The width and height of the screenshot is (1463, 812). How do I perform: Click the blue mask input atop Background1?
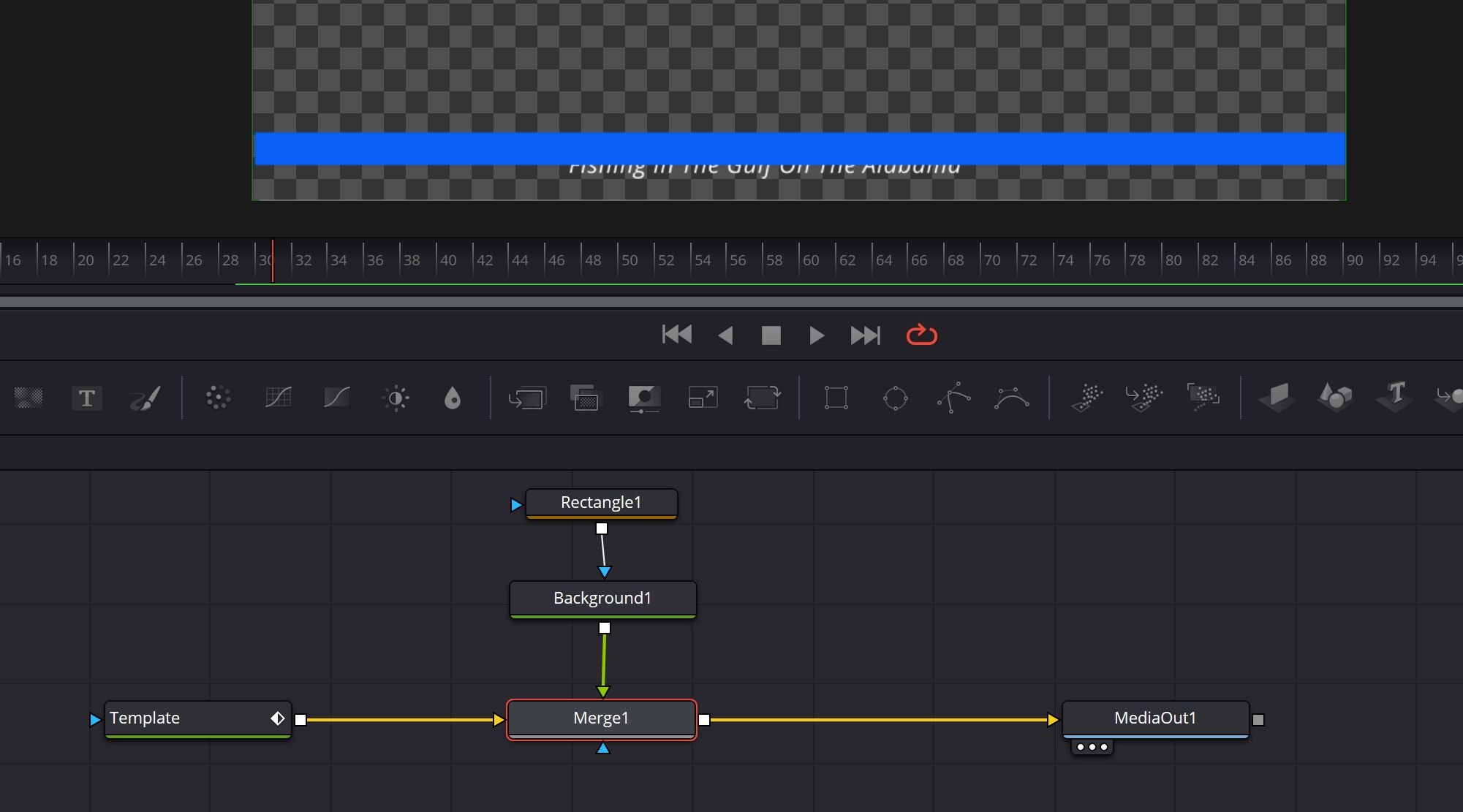[605, 572]
